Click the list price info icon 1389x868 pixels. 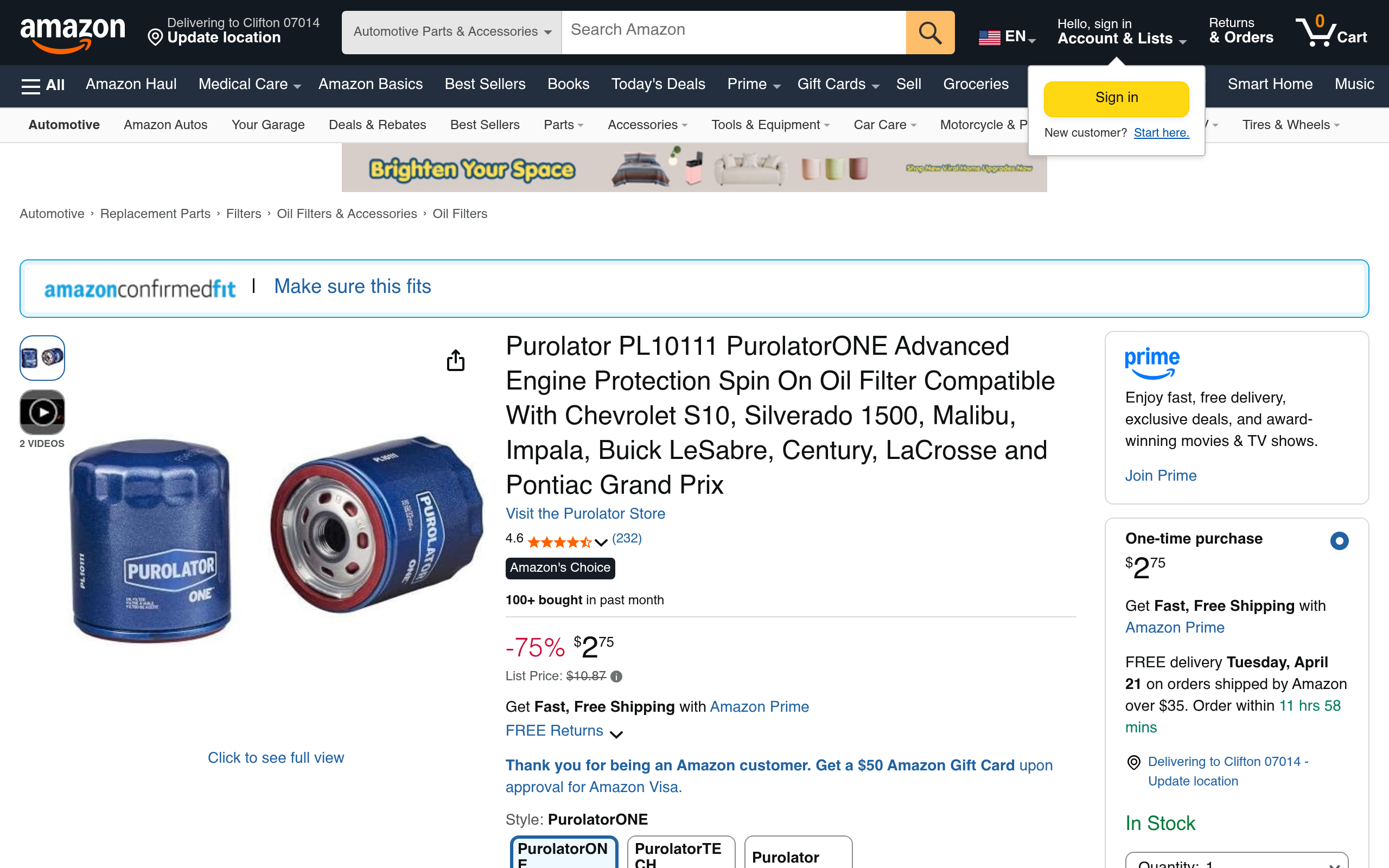tap(616, 676)
